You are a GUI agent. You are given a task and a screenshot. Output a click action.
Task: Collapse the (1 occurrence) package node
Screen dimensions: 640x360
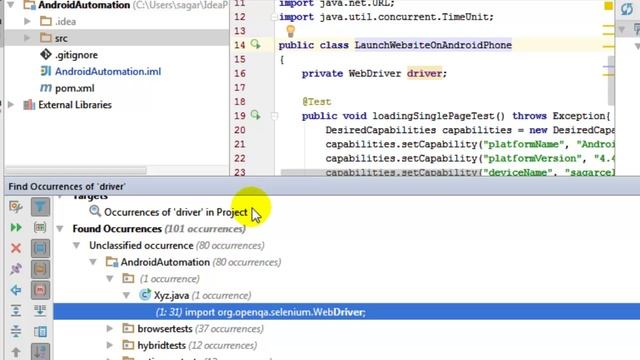click(110, 279)
